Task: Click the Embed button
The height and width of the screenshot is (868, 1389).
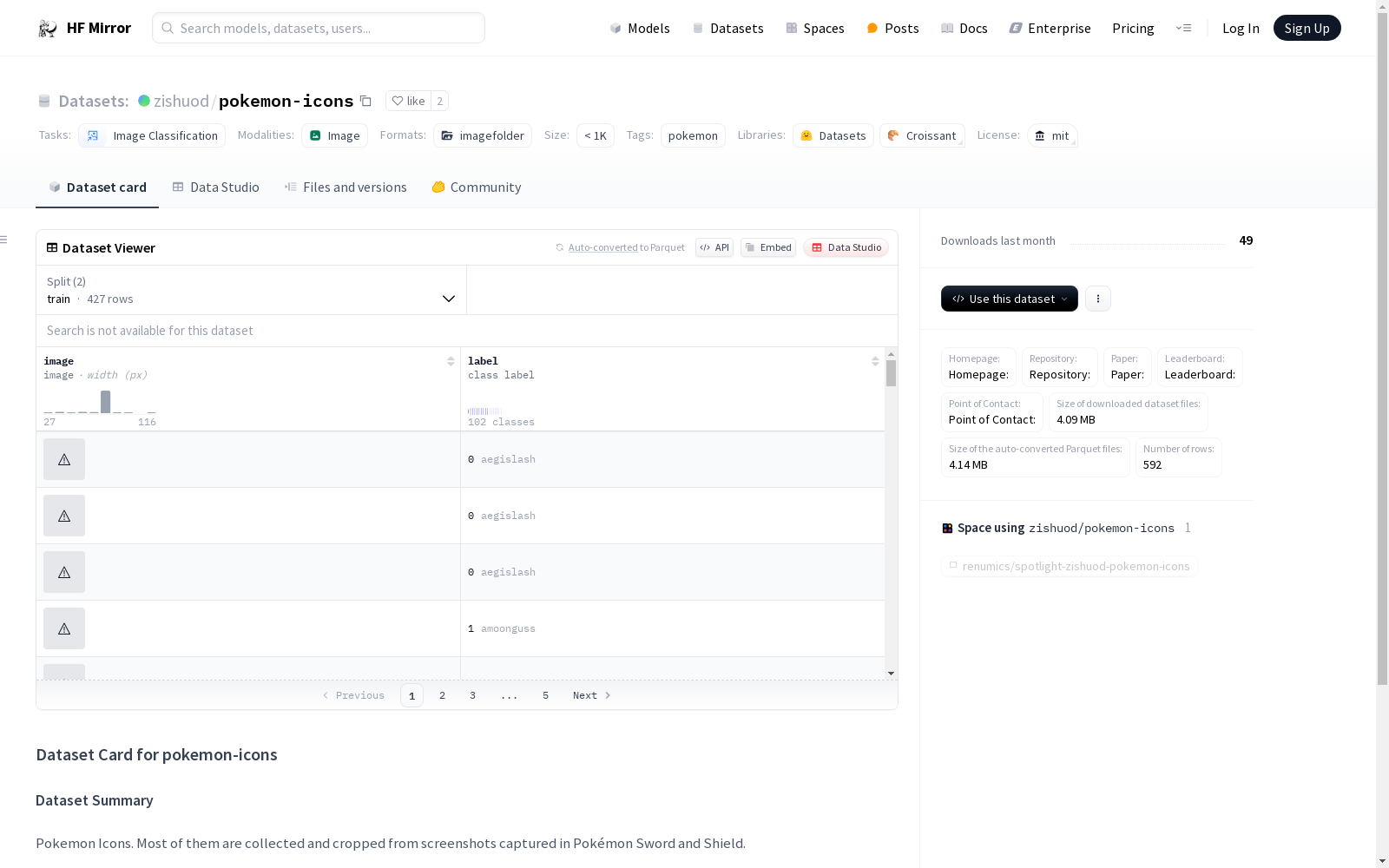Action: click(x=768, y=247)
